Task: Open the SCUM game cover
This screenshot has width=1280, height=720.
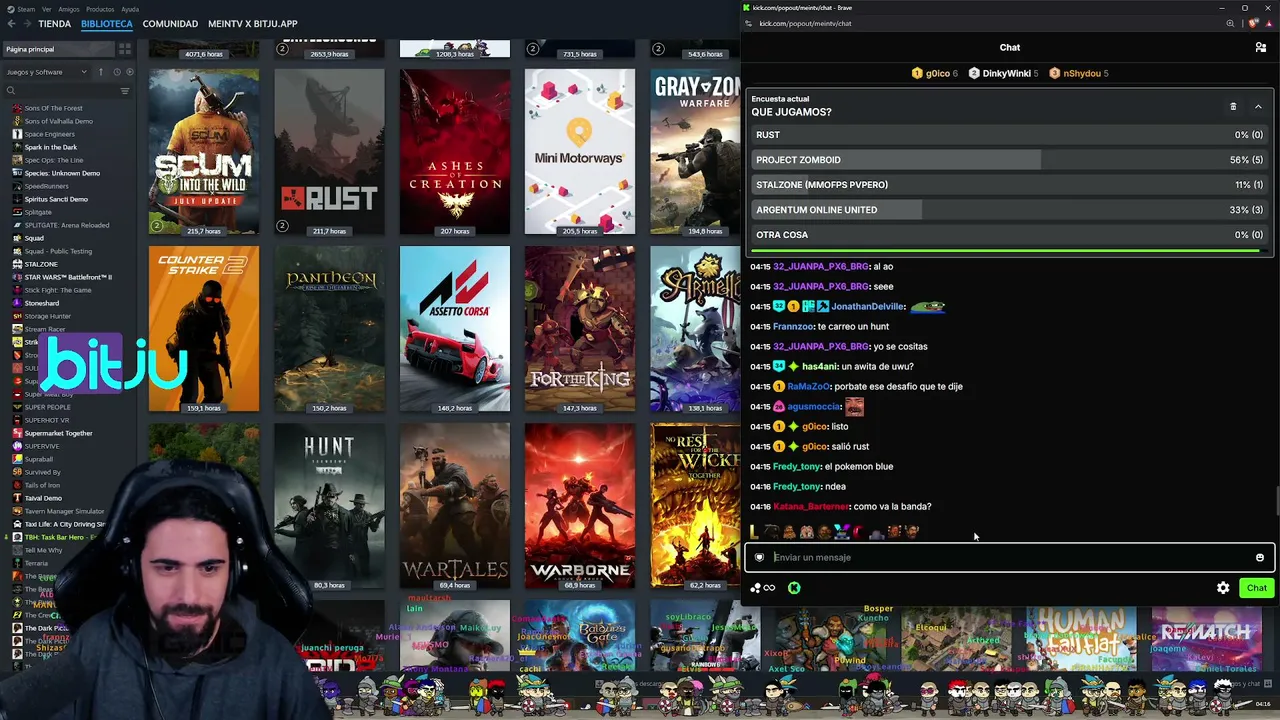Action: 204,152
